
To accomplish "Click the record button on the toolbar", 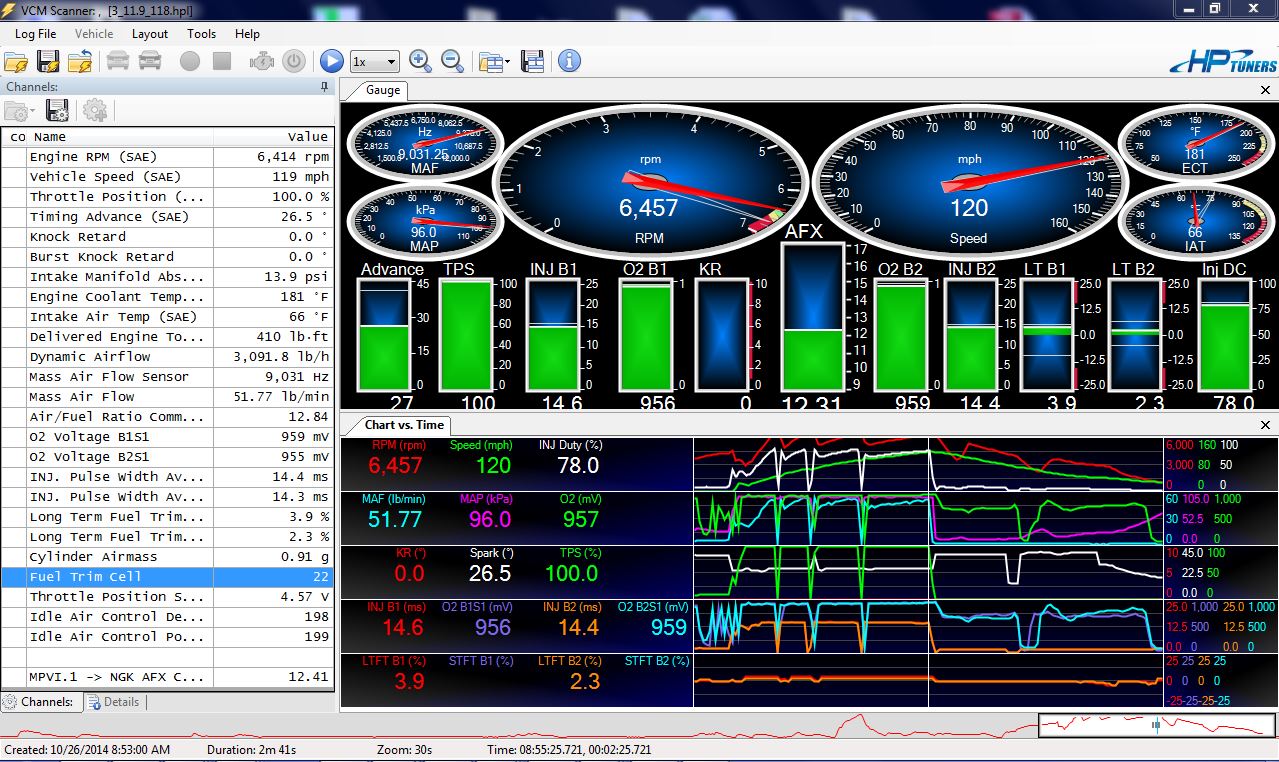I will click(x=190, y=61).
